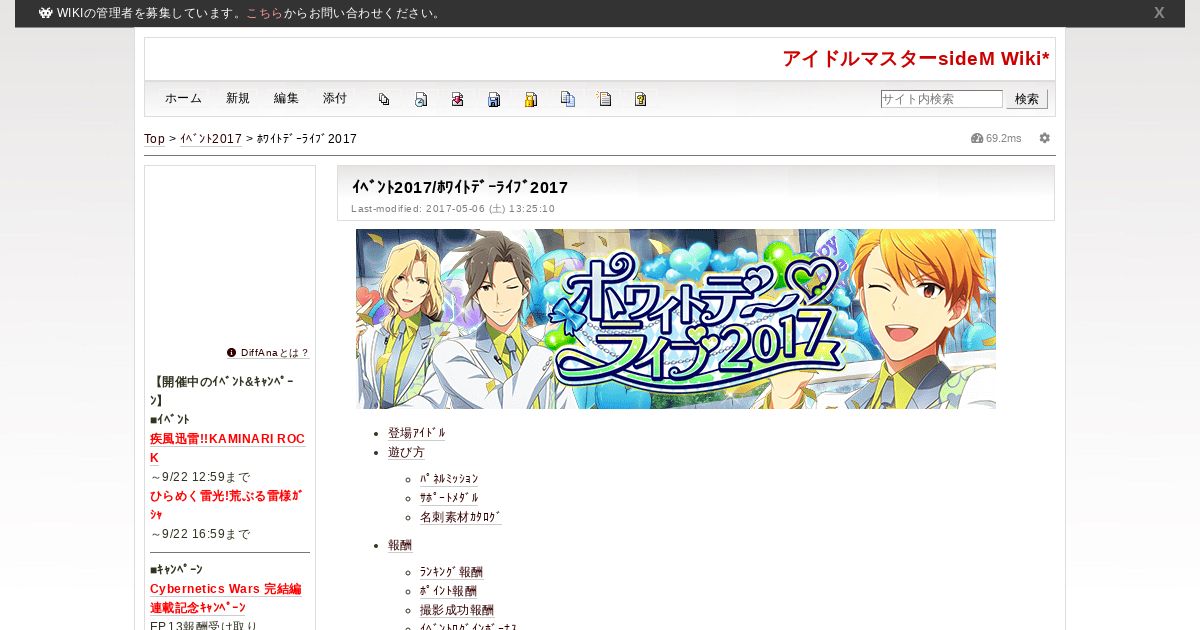Image resolution: width=1200 pixels, height=630 pixels.
Task: Jump to ﾗﾝｷﾝｸﾞ報酬 section
Action: pyautogui.click(x=451, y=572)
